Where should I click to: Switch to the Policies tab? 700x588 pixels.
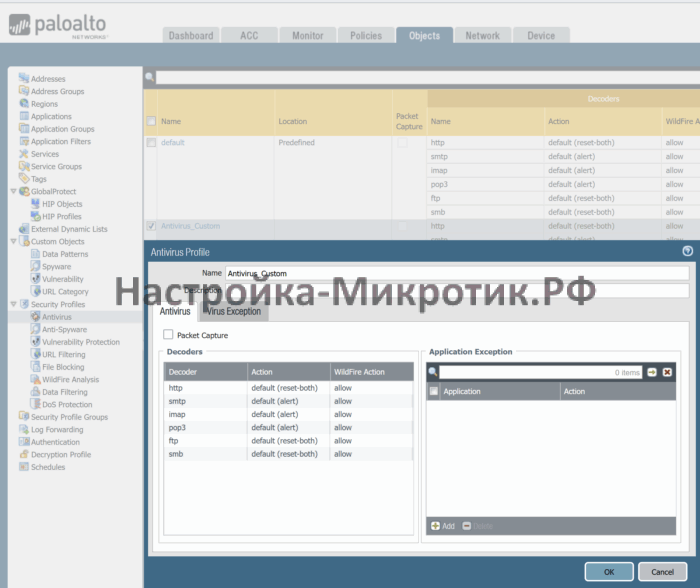point(366,35)
